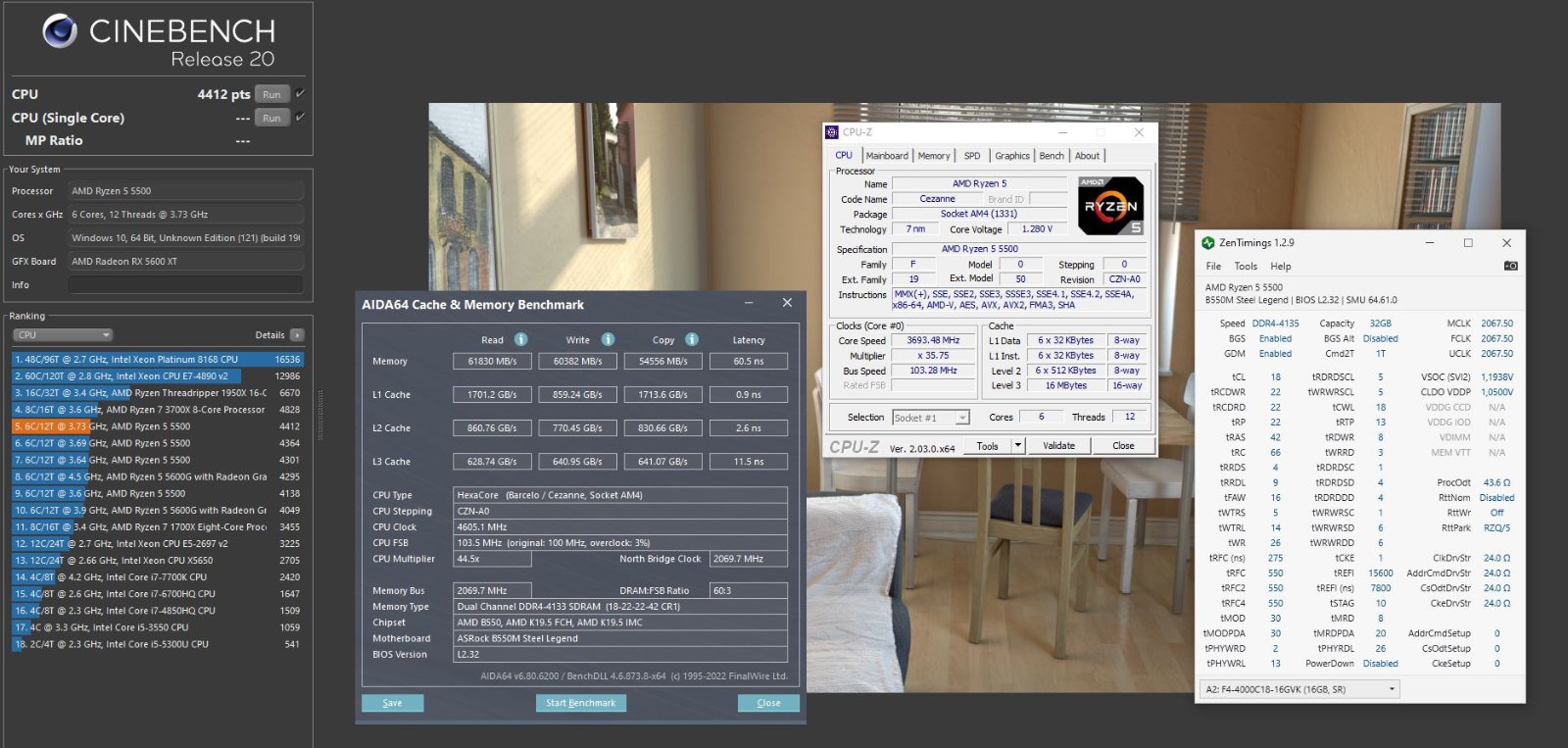1568x748 pixels.
Task: Click the Cinebench sphere logo icon
Action: point(60,31)
